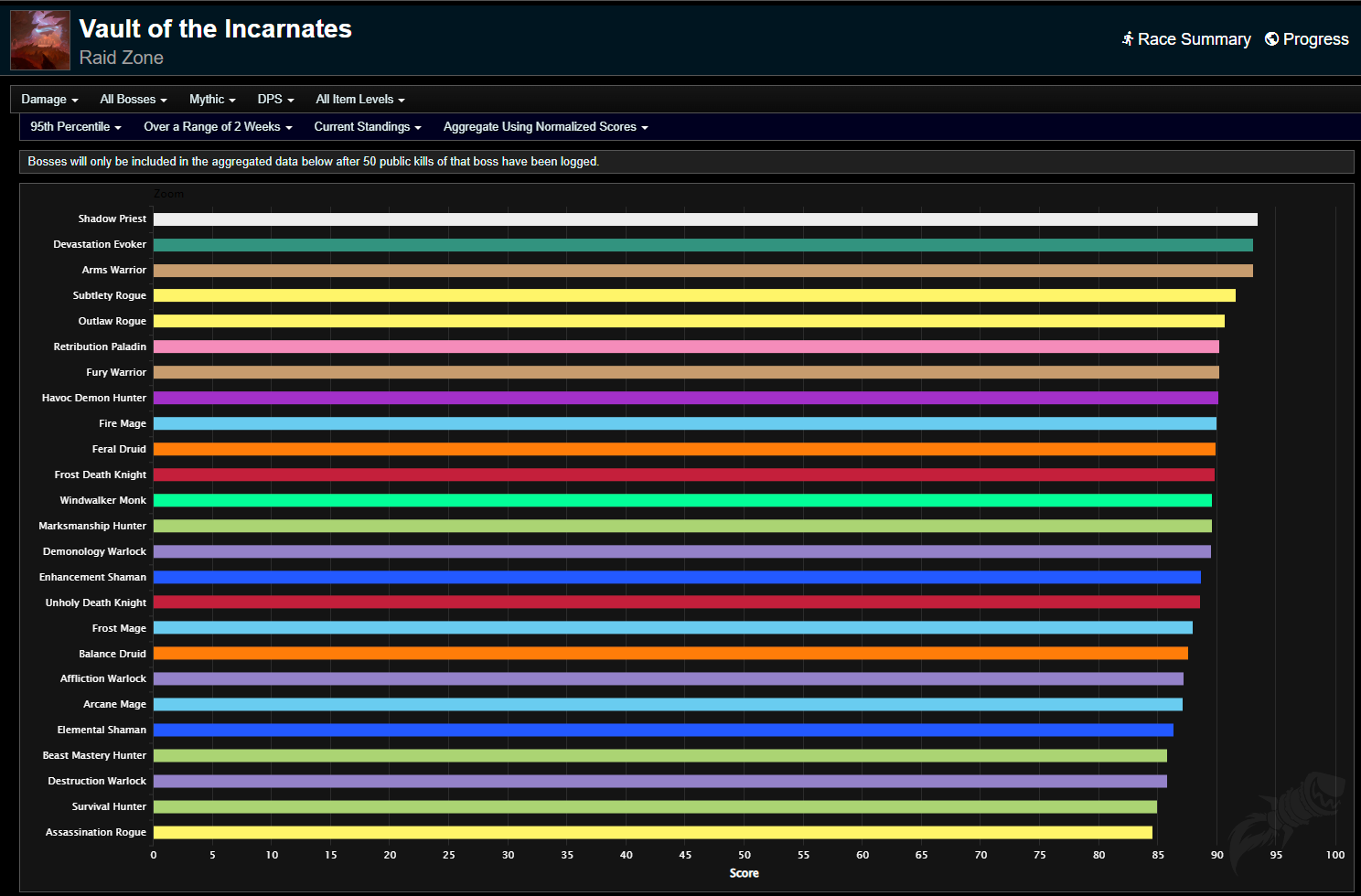This screenshot has width=1361, height=896.
Task: Open the Mythic difficulty dropdown
Action: coord(211,99)
